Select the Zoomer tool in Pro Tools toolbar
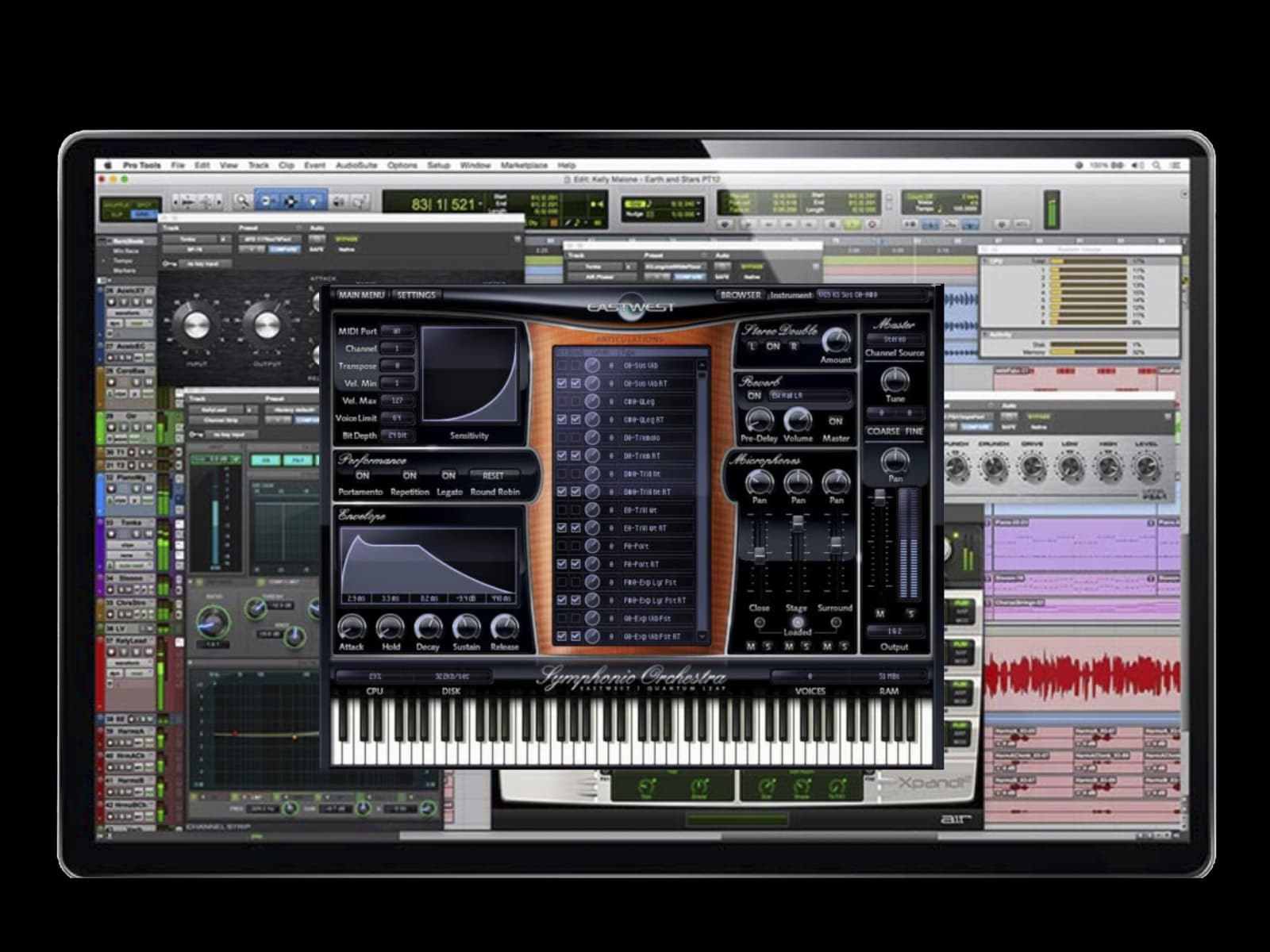Viewport: 1270px width, 952px height. tap(241, 202)
